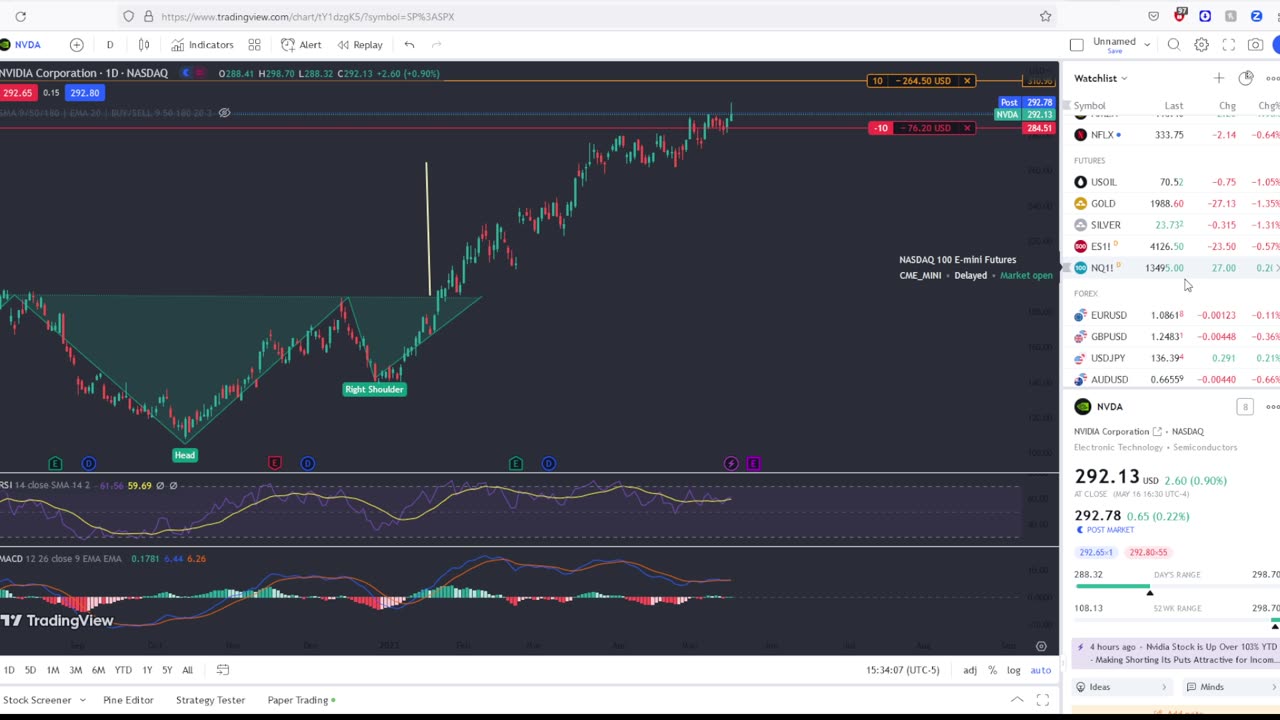This screenshot has width=1280, height=720.
Task: Set the chart range to 6M
Action: tap(98, 670)
